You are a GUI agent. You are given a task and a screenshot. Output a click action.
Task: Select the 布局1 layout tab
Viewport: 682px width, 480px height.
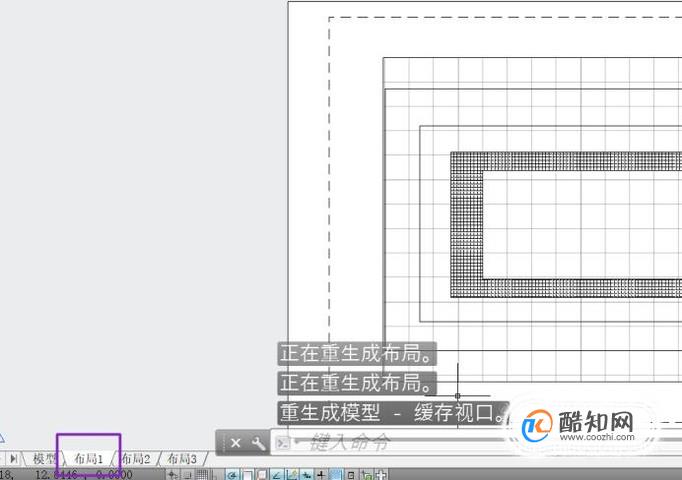(88, 458)
